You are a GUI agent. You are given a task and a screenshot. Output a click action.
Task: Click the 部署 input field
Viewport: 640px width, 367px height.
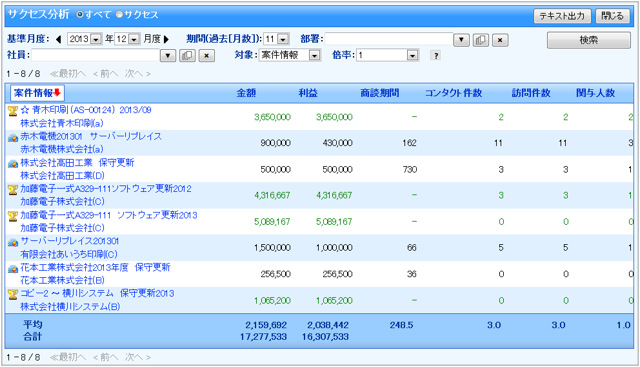pos(389,39)
